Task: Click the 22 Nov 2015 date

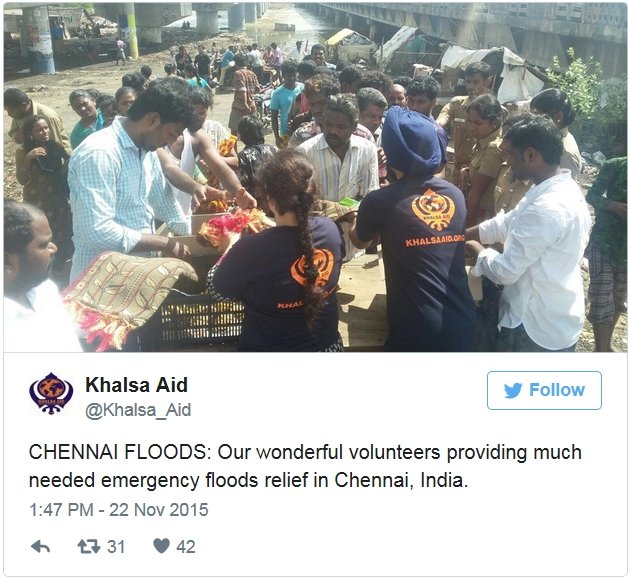Action: (159, 510)
